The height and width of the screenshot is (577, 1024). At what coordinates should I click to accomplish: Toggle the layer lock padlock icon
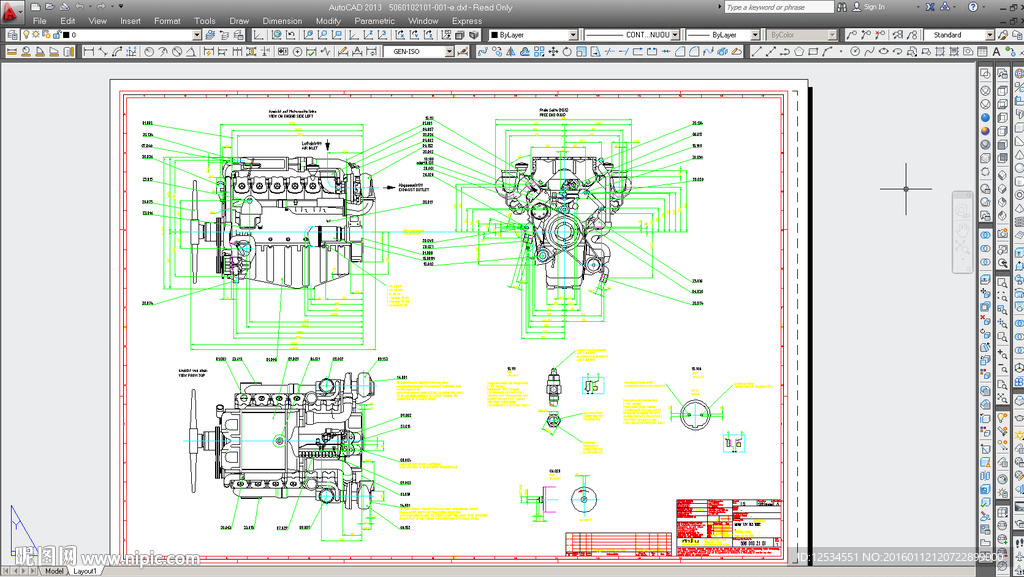pyautogui.click(x=56, y=35)
